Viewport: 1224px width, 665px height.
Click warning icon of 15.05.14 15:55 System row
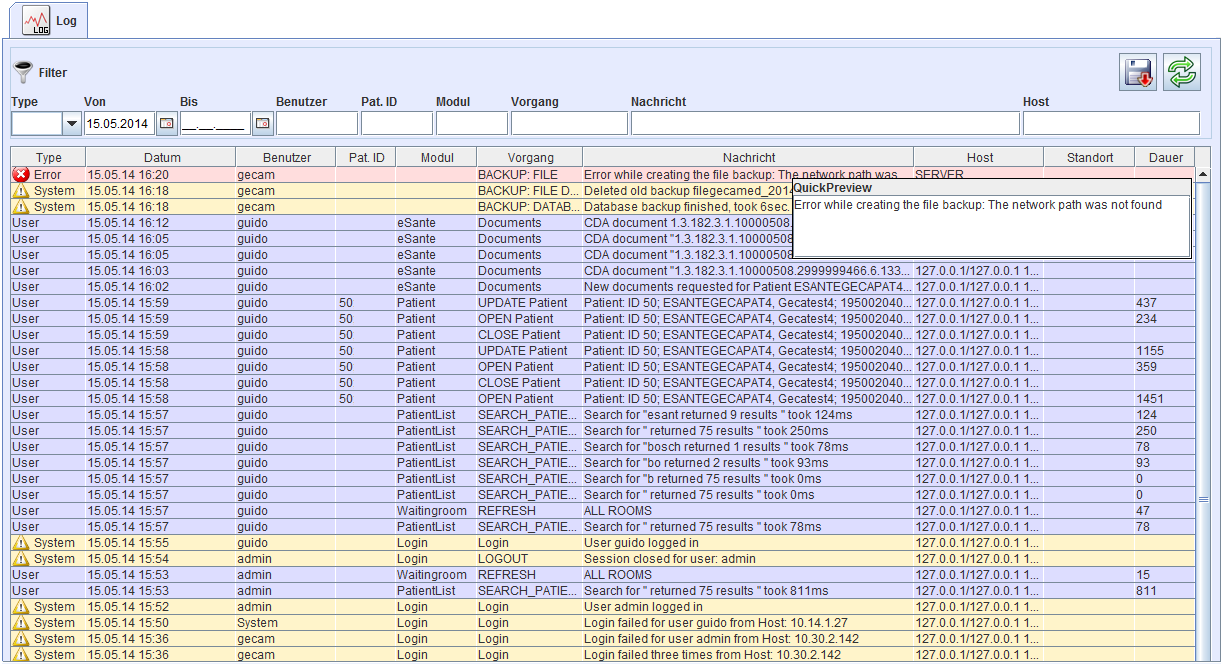coord(21,543)
